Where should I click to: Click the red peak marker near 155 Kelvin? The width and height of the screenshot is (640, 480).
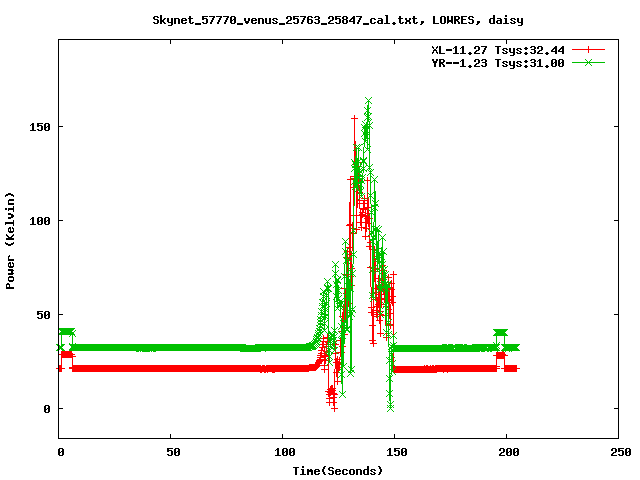coord(354,118)
